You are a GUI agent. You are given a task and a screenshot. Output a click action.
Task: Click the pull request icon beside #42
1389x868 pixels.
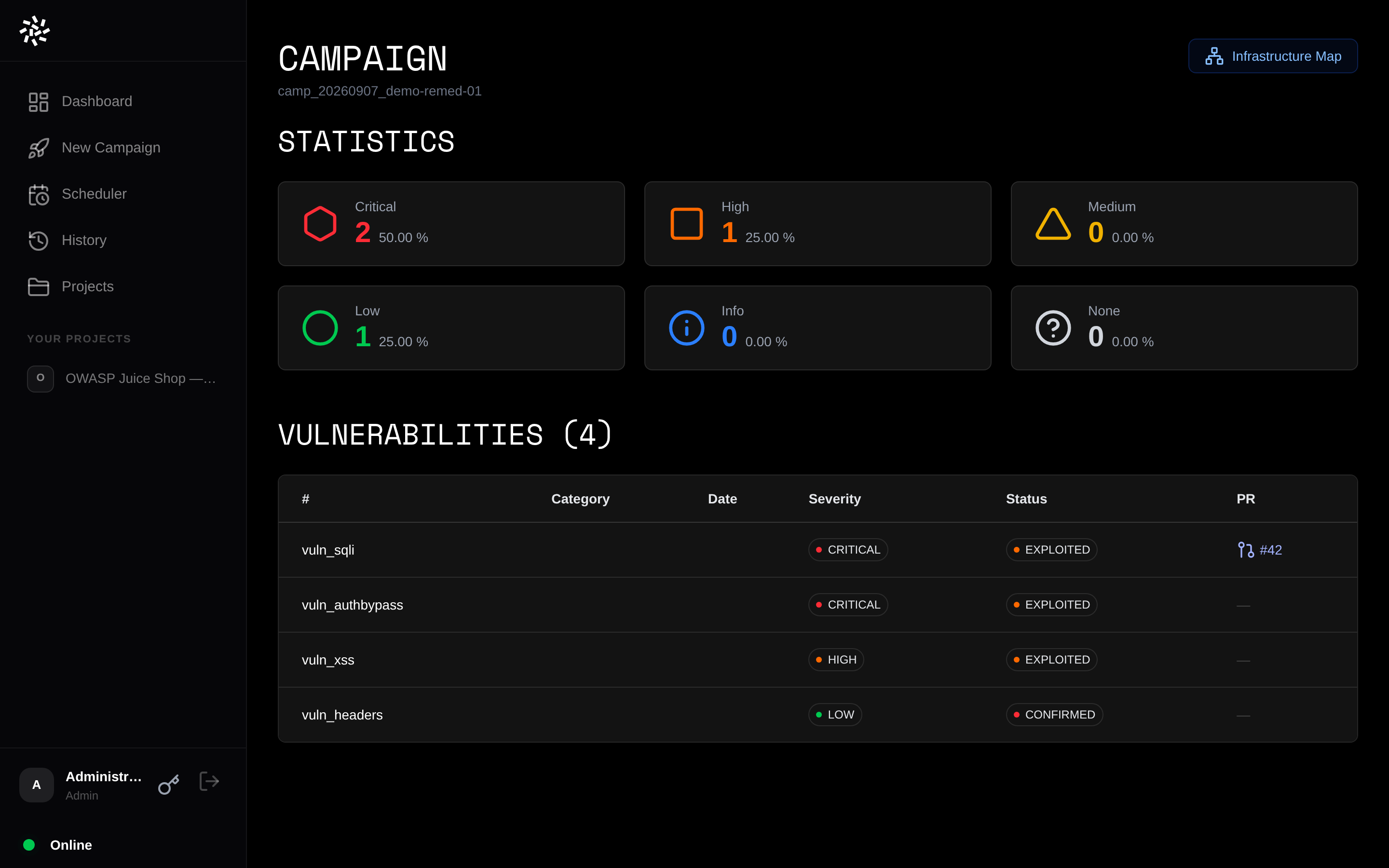coord(1245,550)
